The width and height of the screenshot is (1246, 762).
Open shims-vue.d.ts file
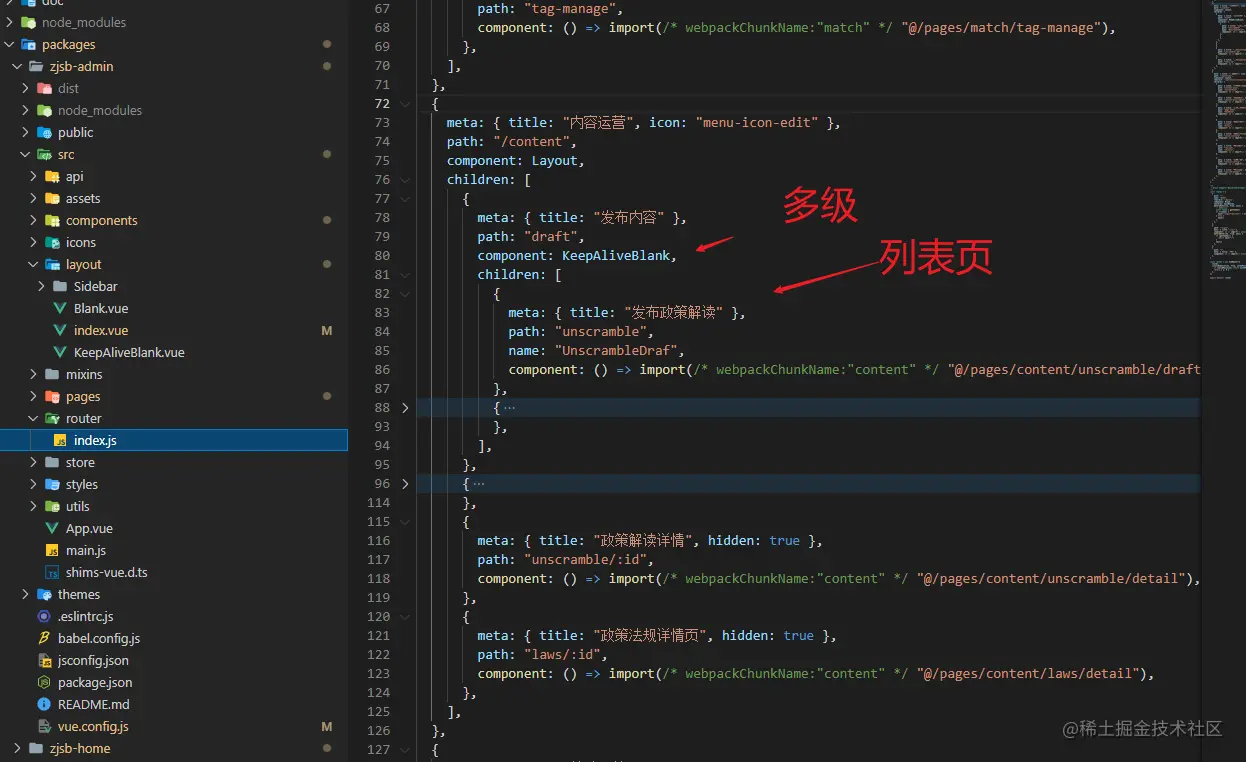point(106,572)
